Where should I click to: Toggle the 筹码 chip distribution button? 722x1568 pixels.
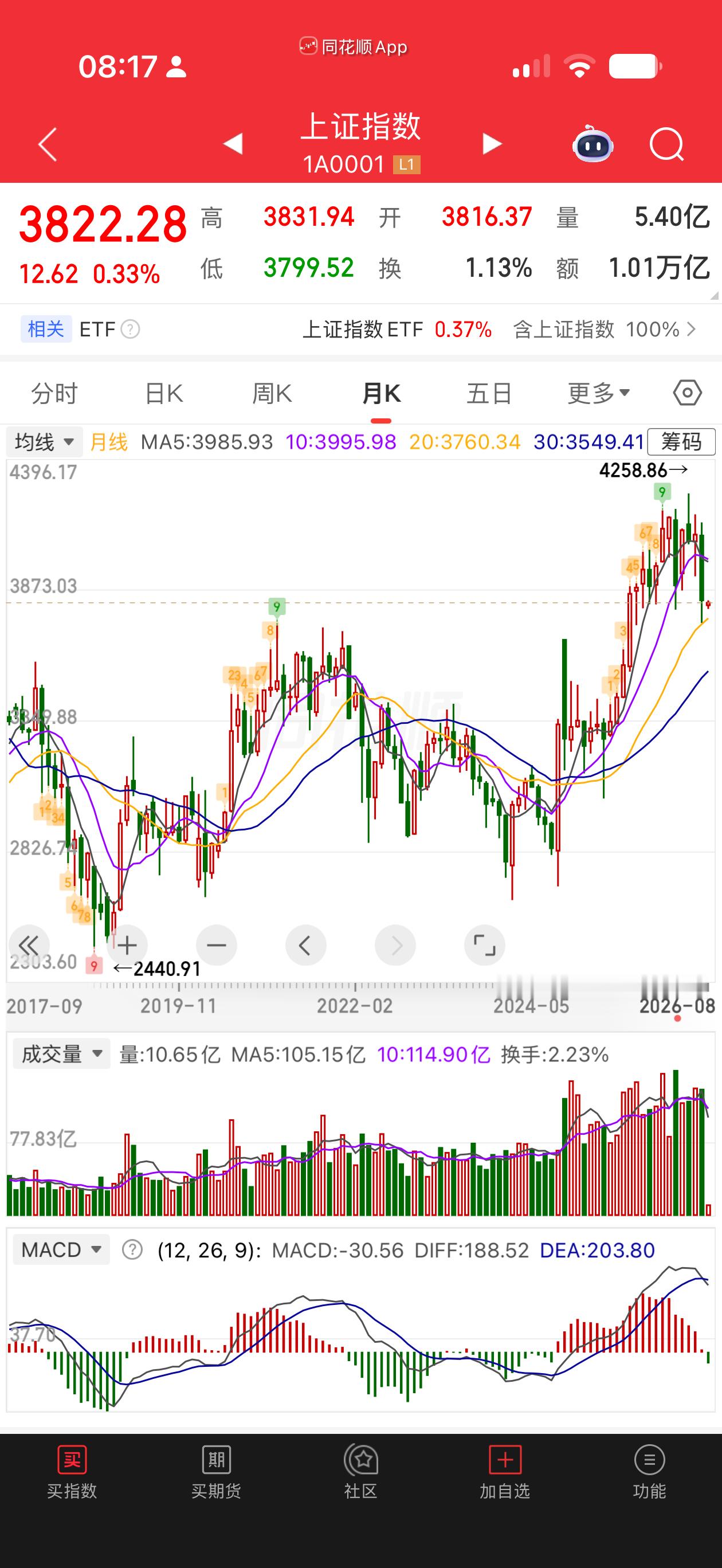point(681,441)
